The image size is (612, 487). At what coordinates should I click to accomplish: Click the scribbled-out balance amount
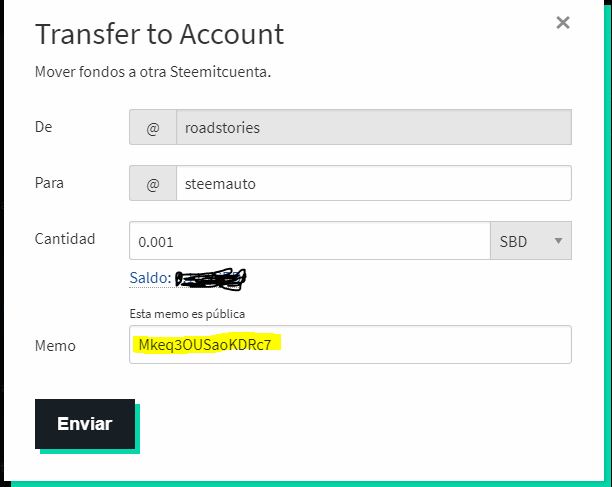[210, 279]
